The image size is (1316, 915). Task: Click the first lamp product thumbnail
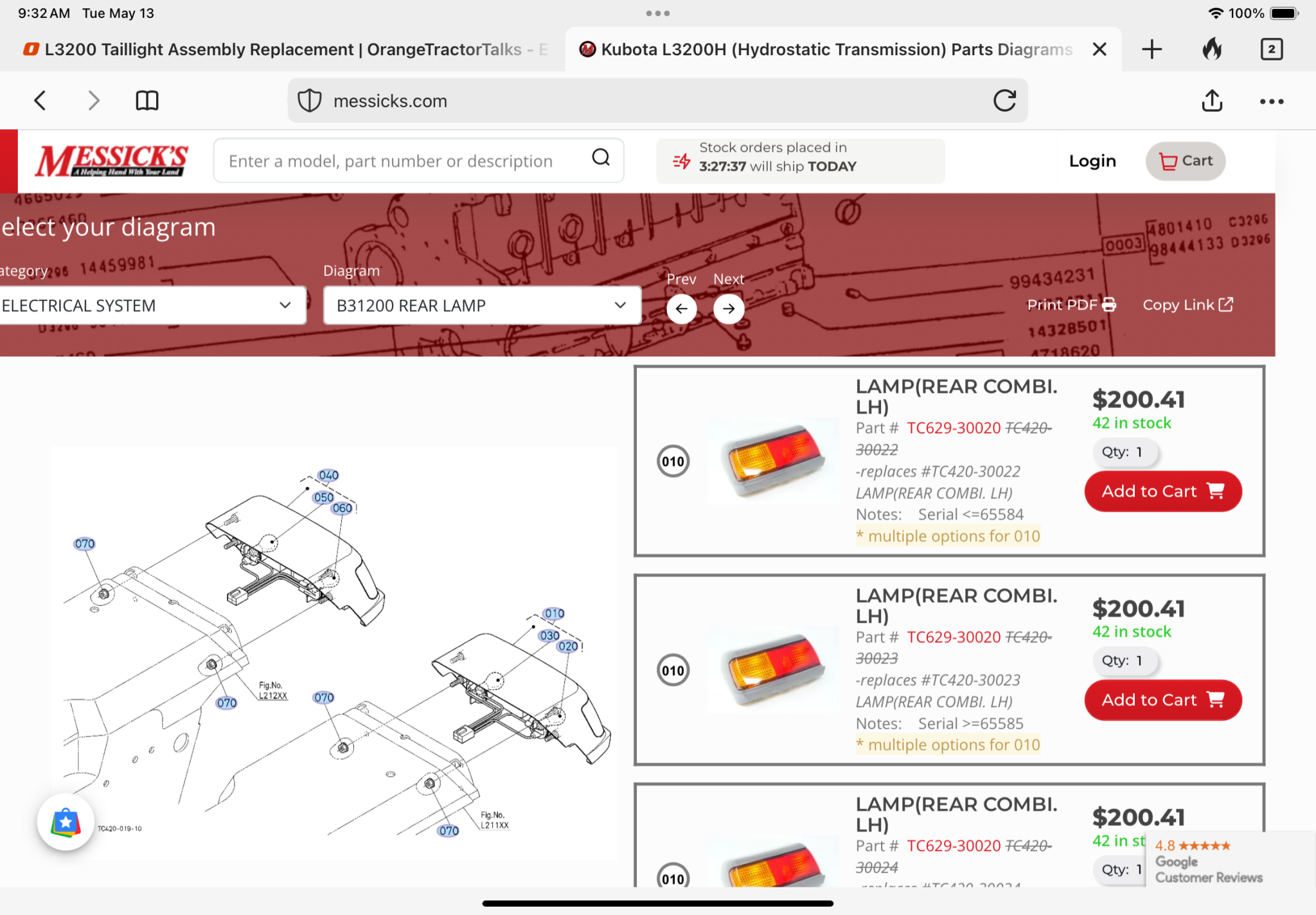point(774,461)
